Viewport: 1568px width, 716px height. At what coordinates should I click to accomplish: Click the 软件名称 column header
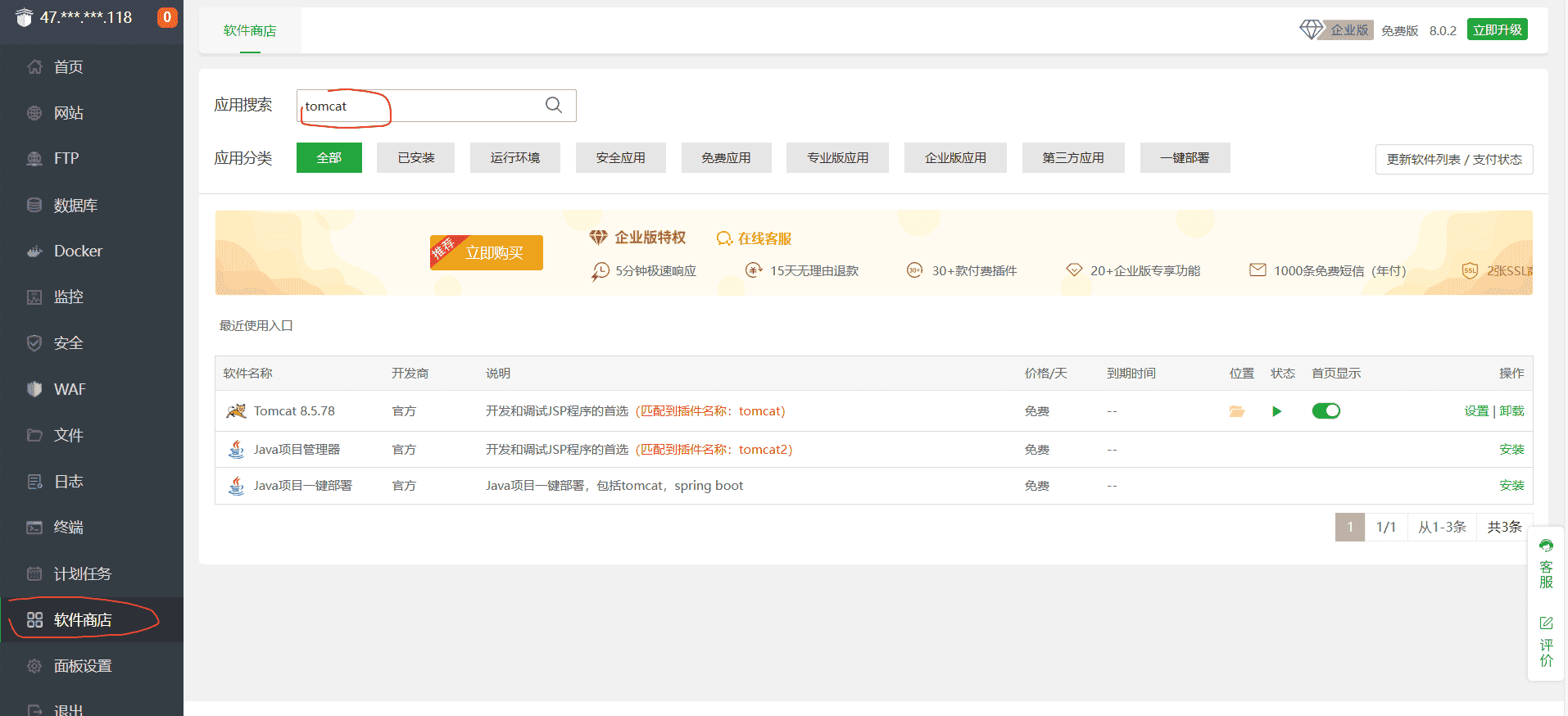point(248,374)
